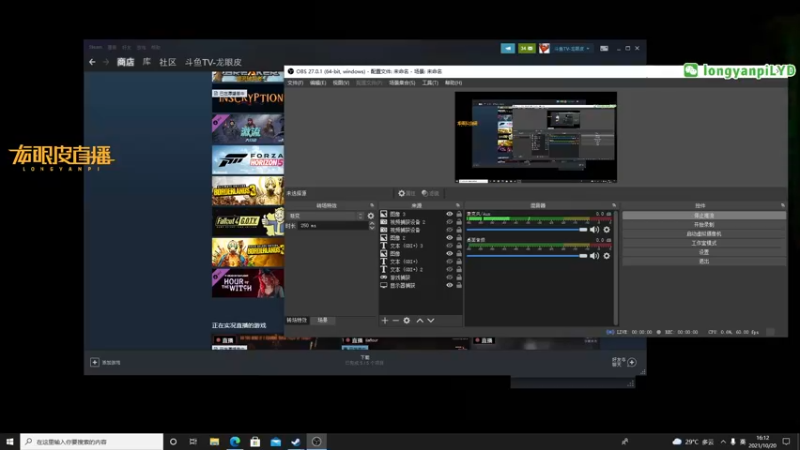Open the OBS 视图(V) menu

click(341, 83)
